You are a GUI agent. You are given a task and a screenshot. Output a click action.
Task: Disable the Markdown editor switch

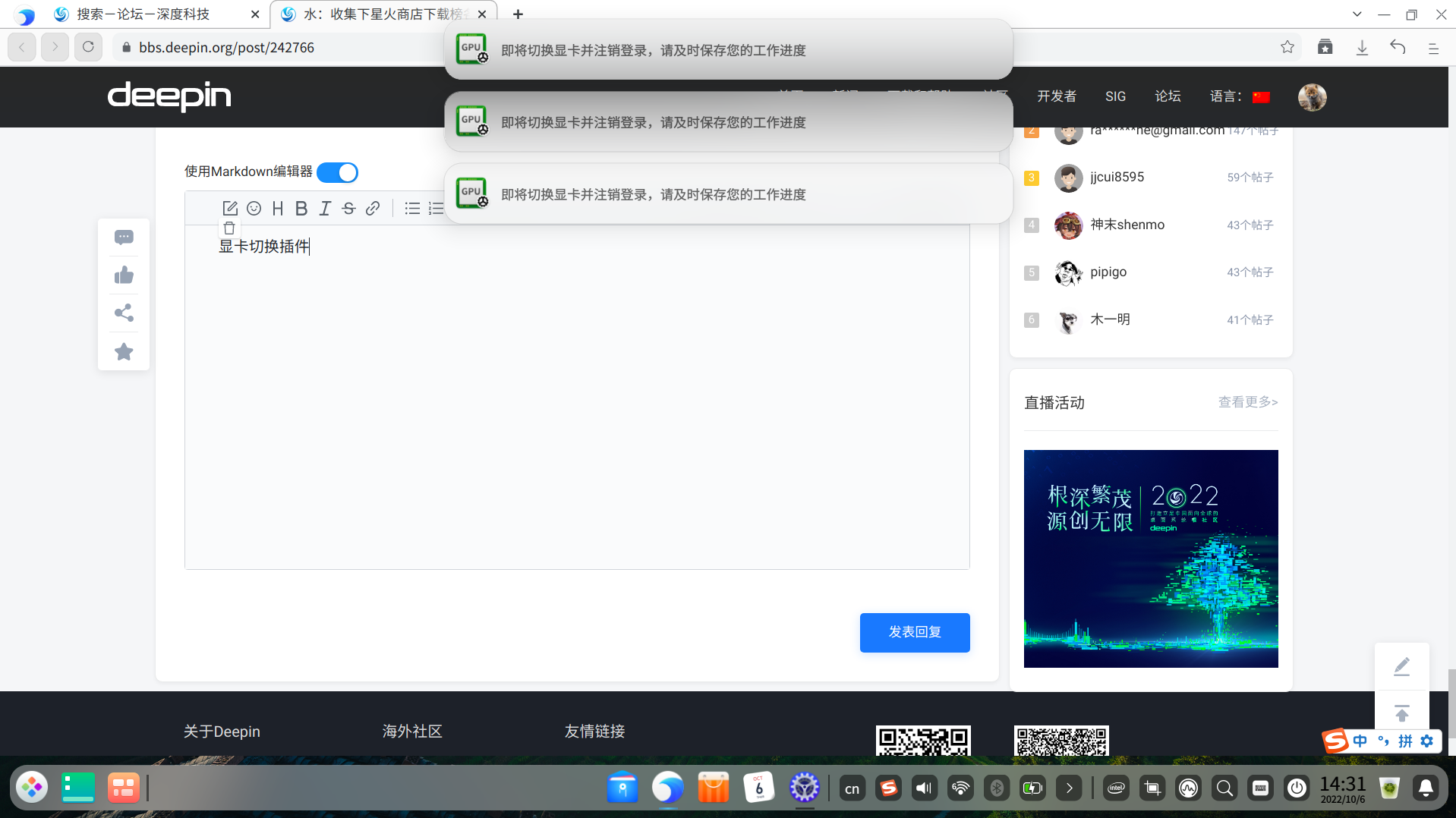(x=337, y=172)
